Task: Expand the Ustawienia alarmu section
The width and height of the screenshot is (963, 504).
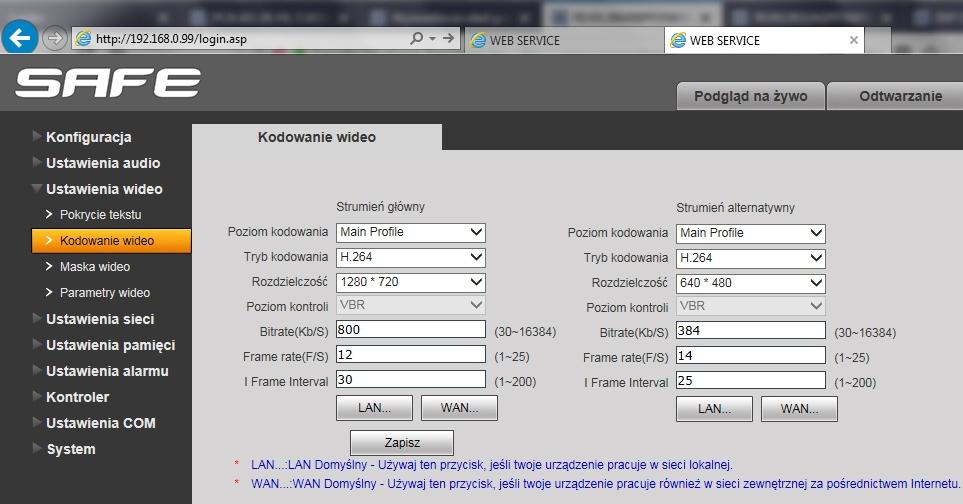Action: coord(101,371)
